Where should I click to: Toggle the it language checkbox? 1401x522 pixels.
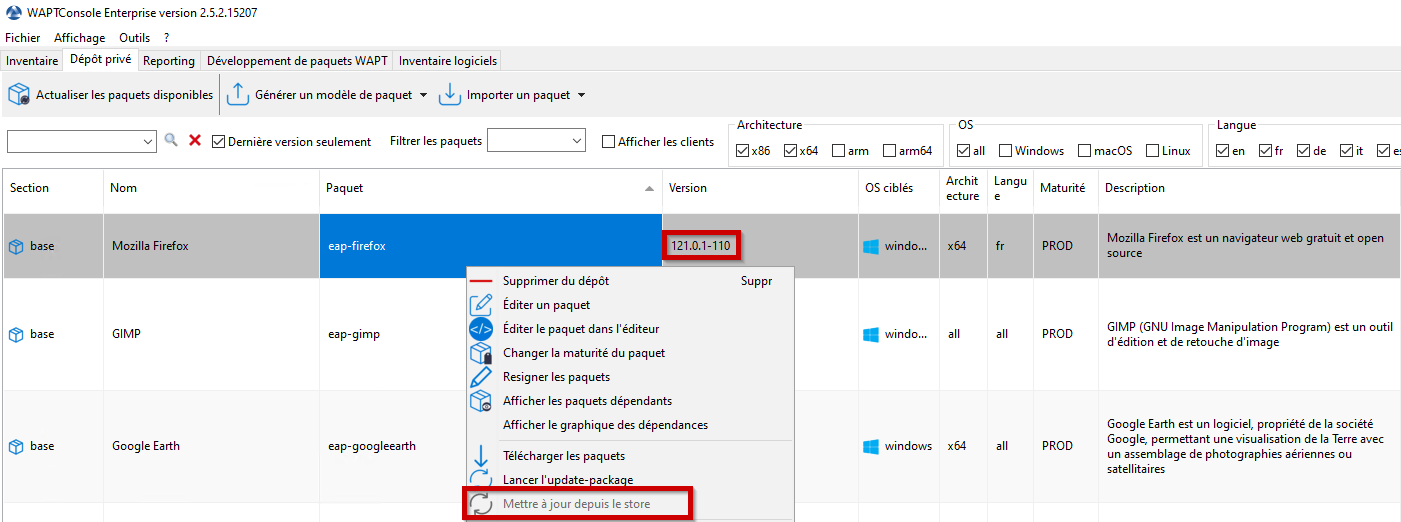tap(1346, 151)
